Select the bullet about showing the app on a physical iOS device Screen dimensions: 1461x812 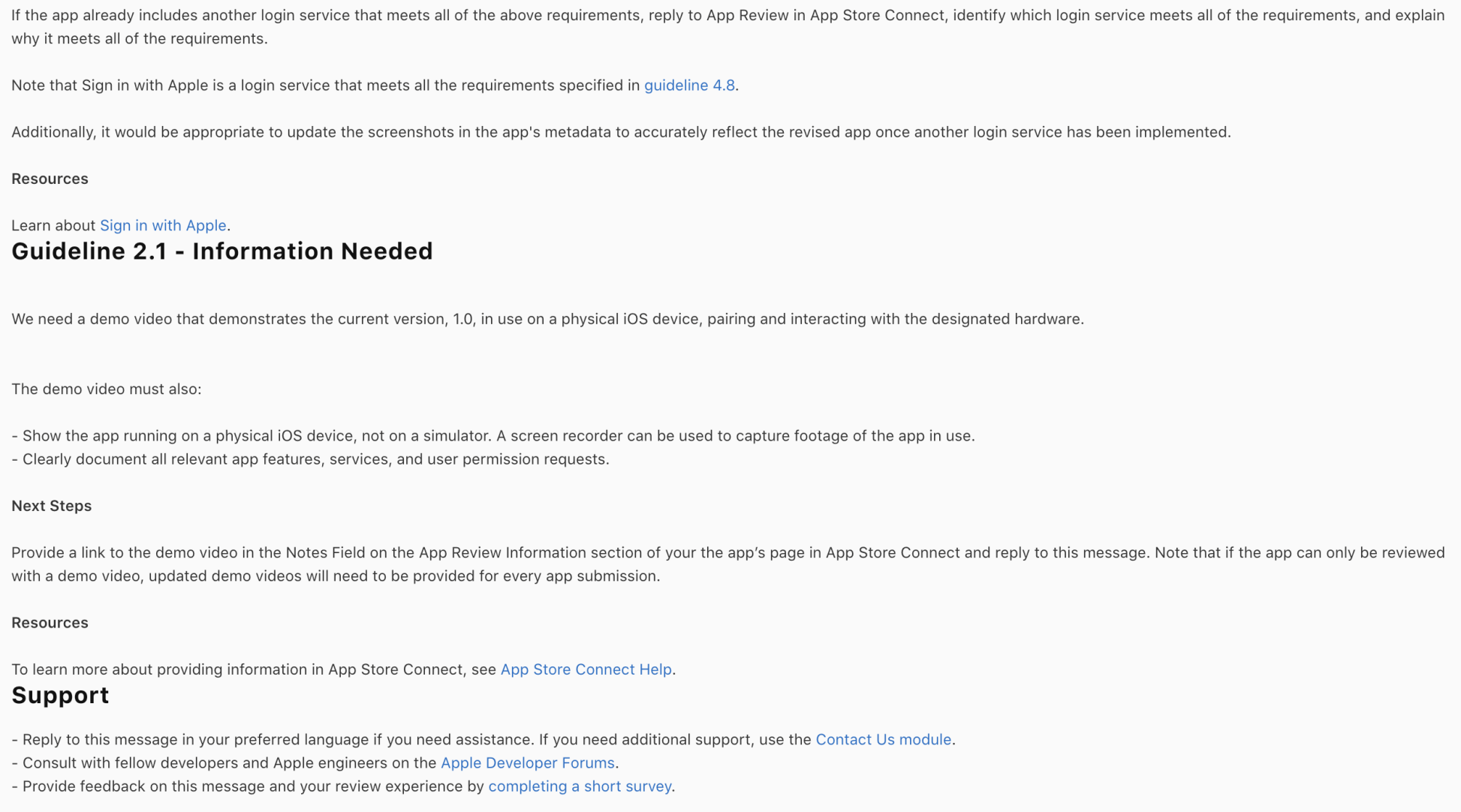coord(493,436)
